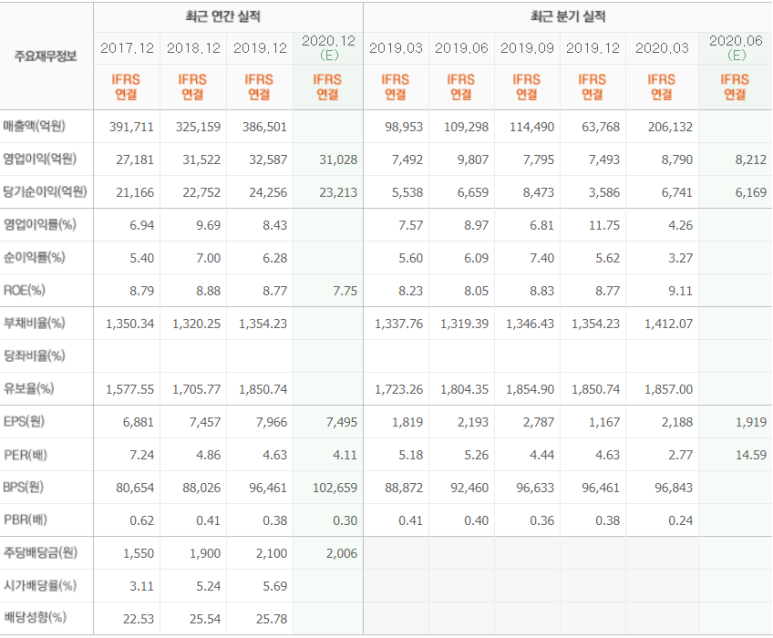Viewport: 773px width, 638px height.
Task: Select the 주당배당금(원) row label
Action: coord(40,553)
